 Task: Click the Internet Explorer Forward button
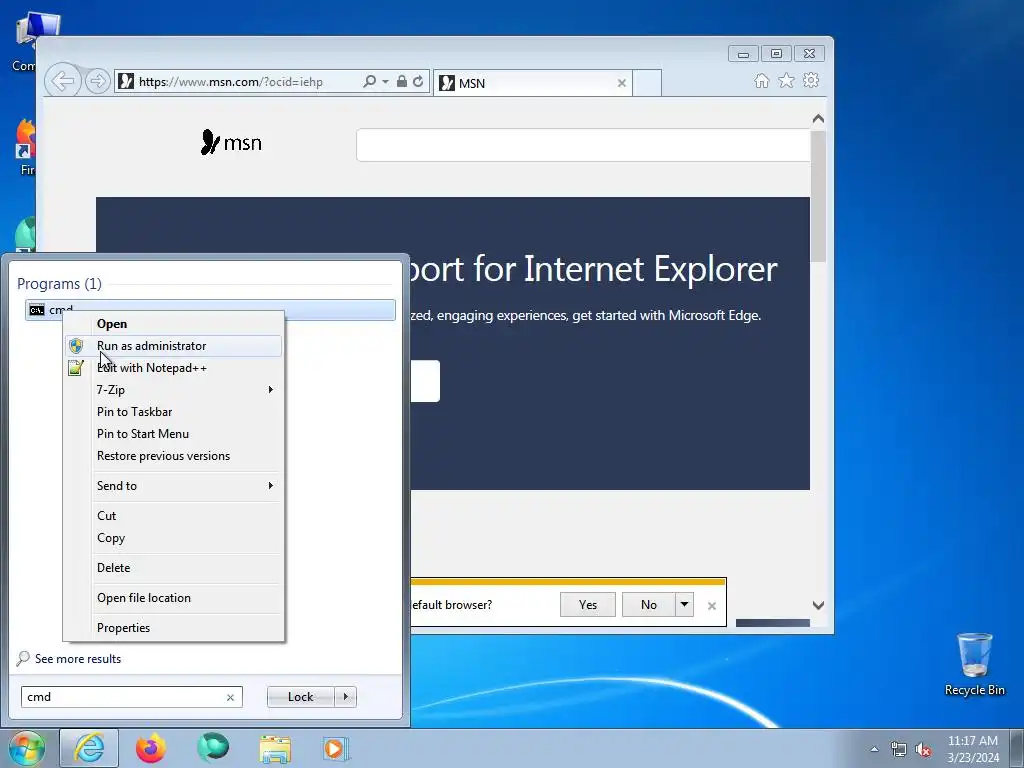[x=98, y=81]
